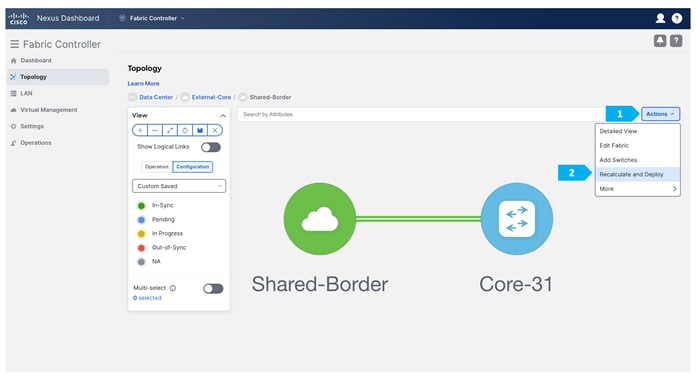Choose Edit Fabric from Actions menu
The image size is (696, 379).
pyautogui.click(x=637, y=146)
